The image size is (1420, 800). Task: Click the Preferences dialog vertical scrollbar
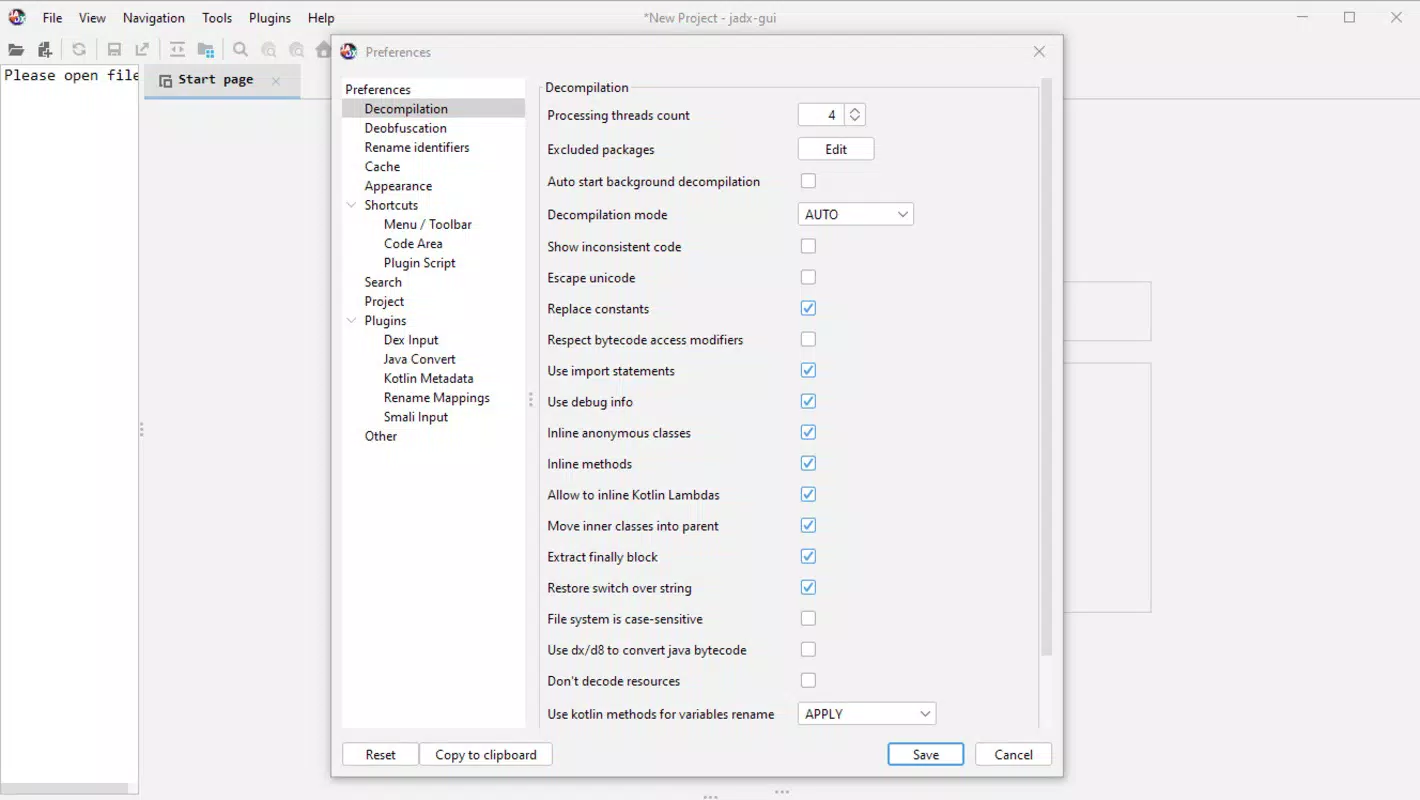click(1047, 367)
